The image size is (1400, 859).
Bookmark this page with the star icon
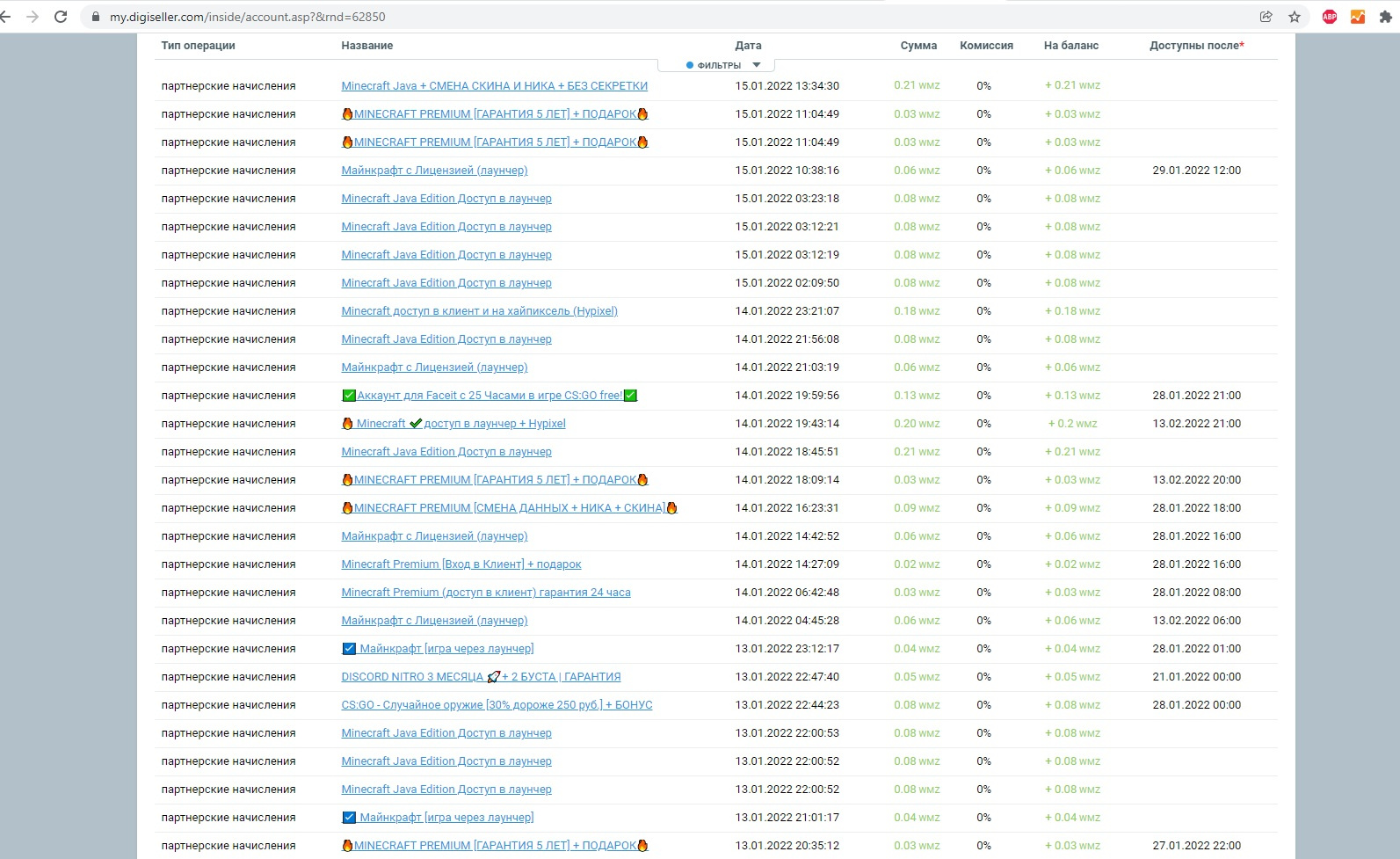point(1294,17)
